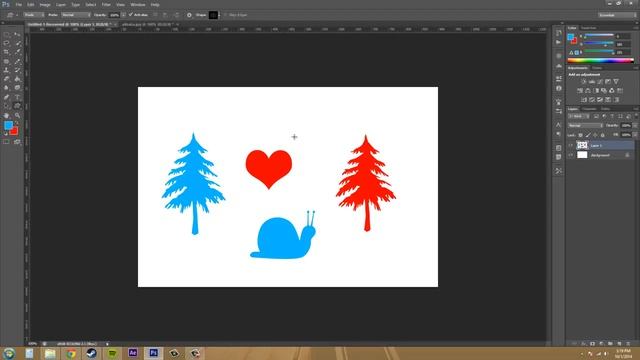Toggle the Anti-alias checkbox
This screenshot has height=360, width=640.
point(131,15)
